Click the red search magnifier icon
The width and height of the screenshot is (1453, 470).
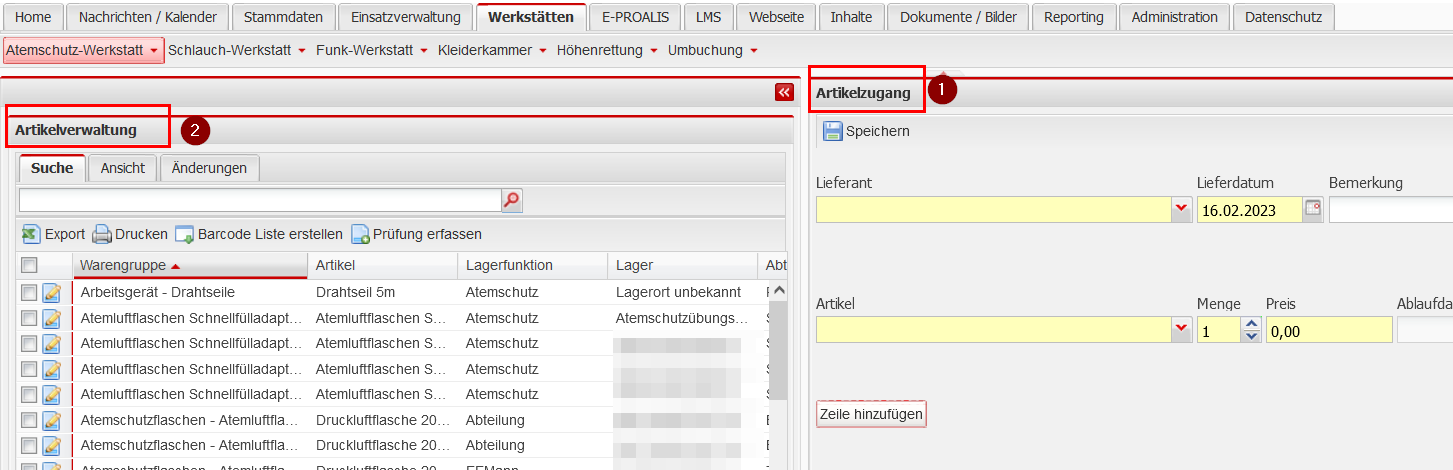click(511, 201)
